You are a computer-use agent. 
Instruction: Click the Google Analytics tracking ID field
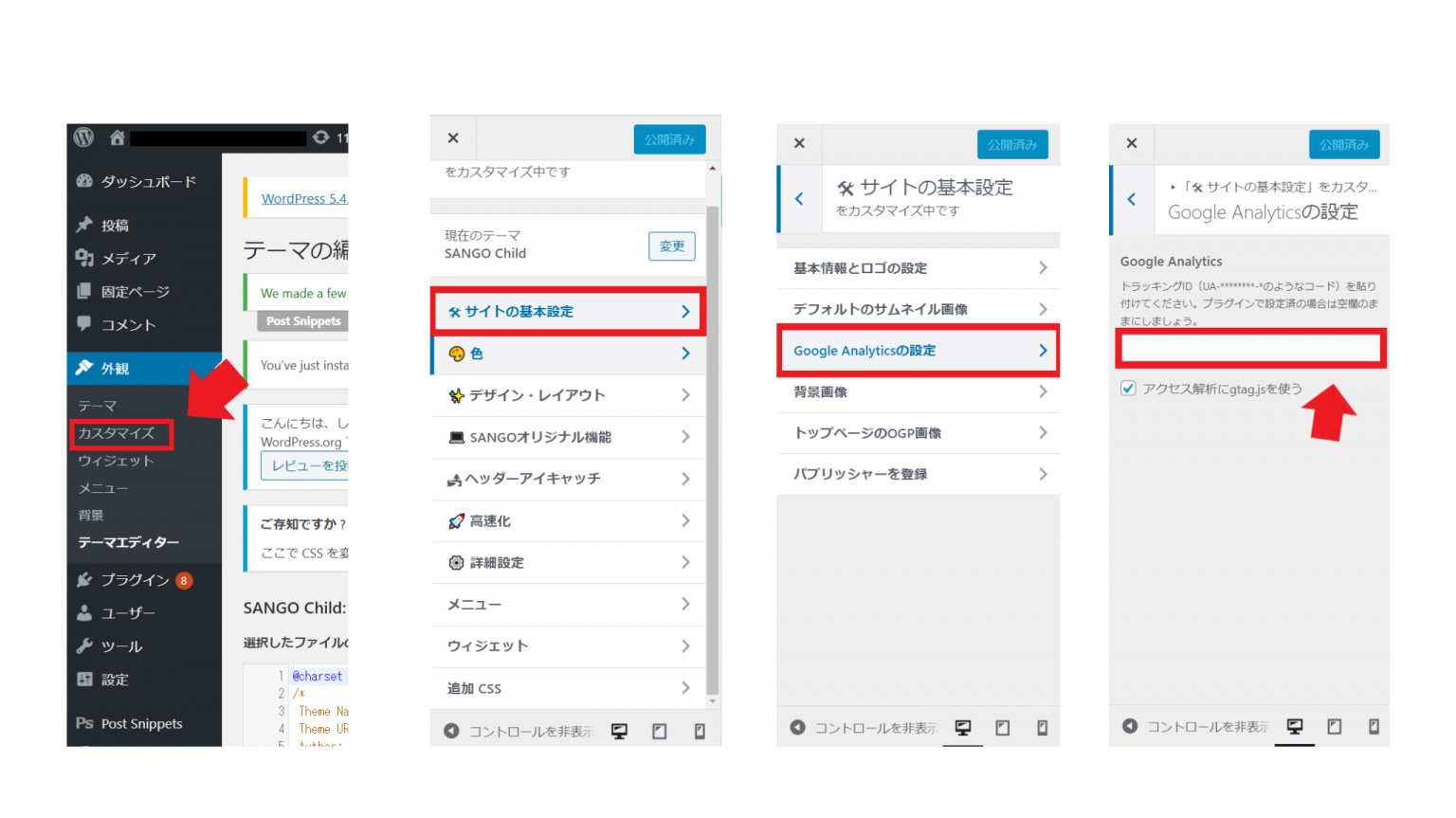point(1251,348)
